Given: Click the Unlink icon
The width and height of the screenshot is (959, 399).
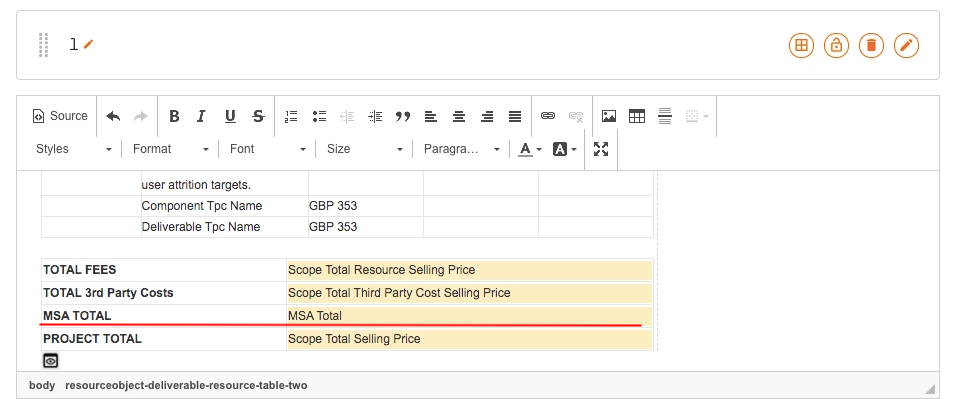Looking at the screenshot, I should [x=576, y=116].
